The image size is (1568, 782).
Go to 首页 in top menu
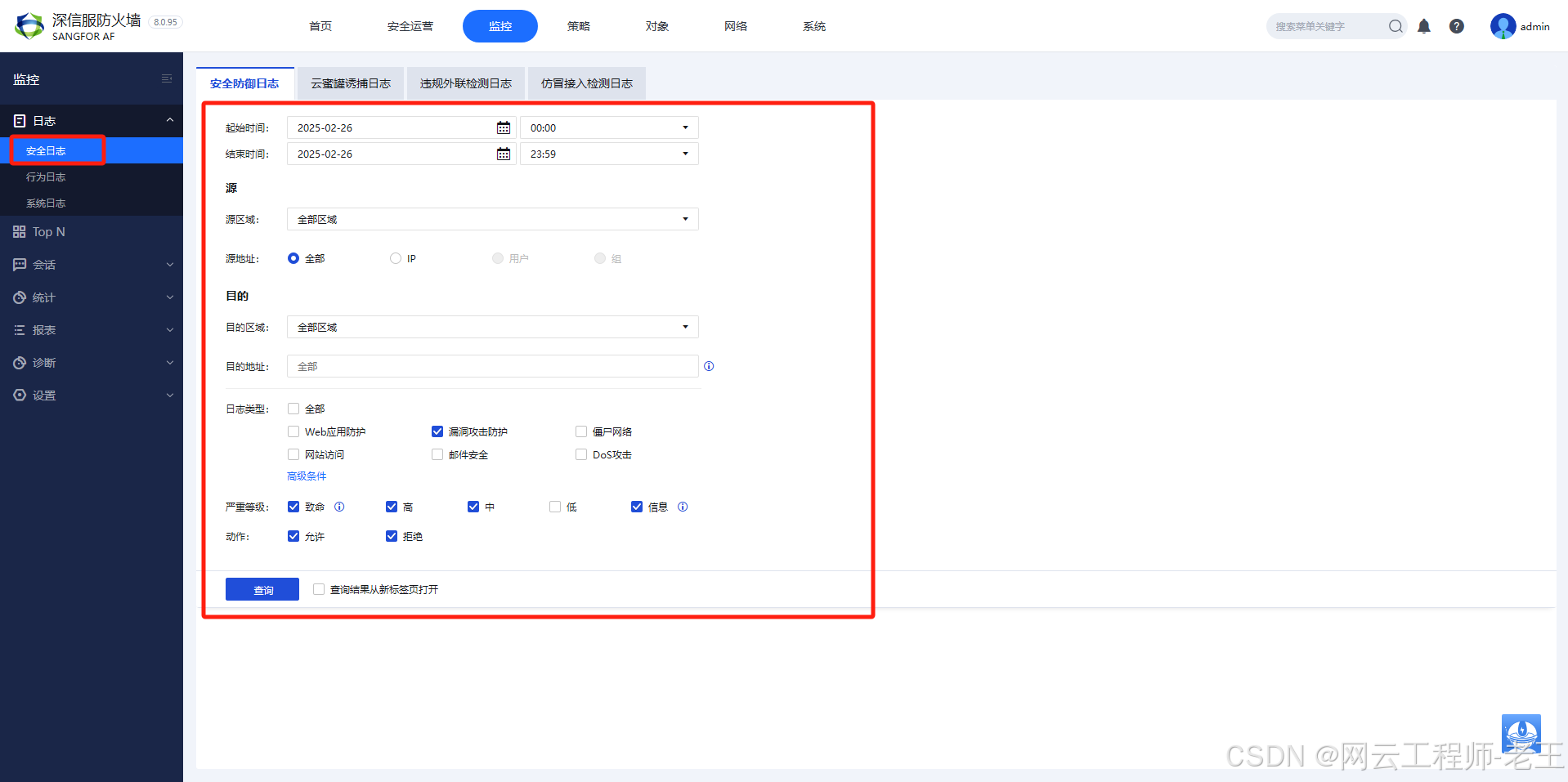tap(320, 26)
